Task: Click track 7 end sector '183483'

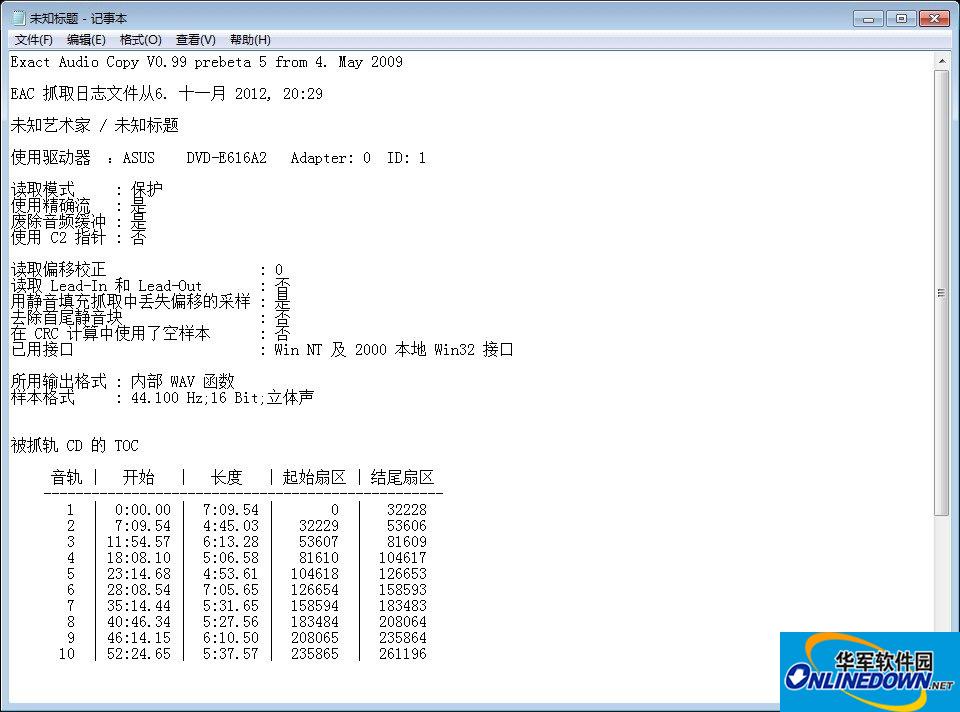Action: (403, 605)
